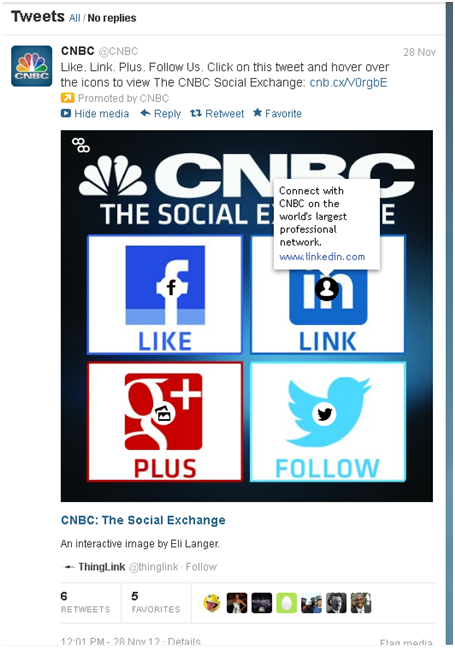The width and height of the screenshot is (455, 648).
Task: Click the LinkedIn person hotspot icon
Action: point(326,288)
